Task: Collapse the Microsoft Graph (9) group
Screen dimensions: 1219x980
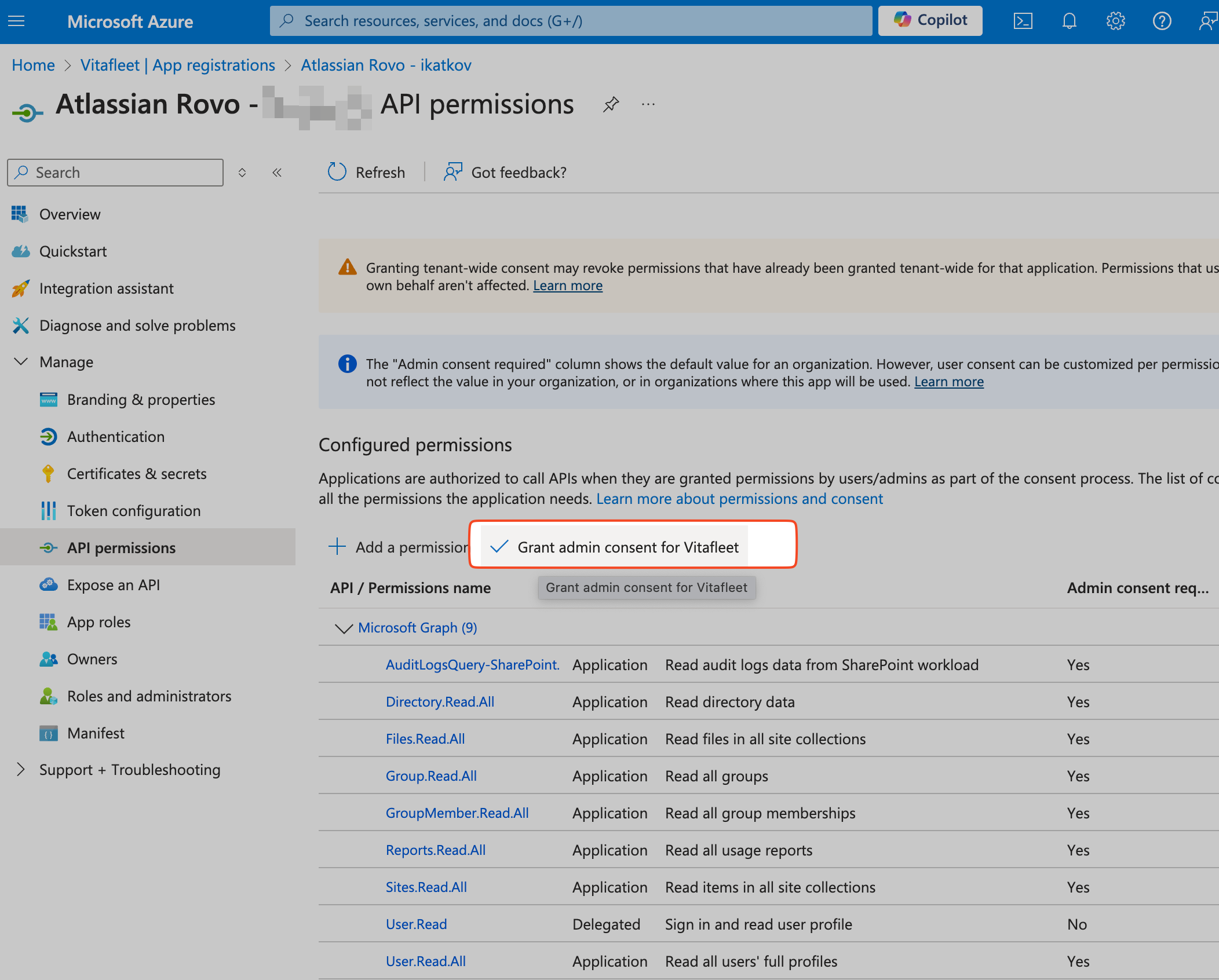Action: (344, 628)
